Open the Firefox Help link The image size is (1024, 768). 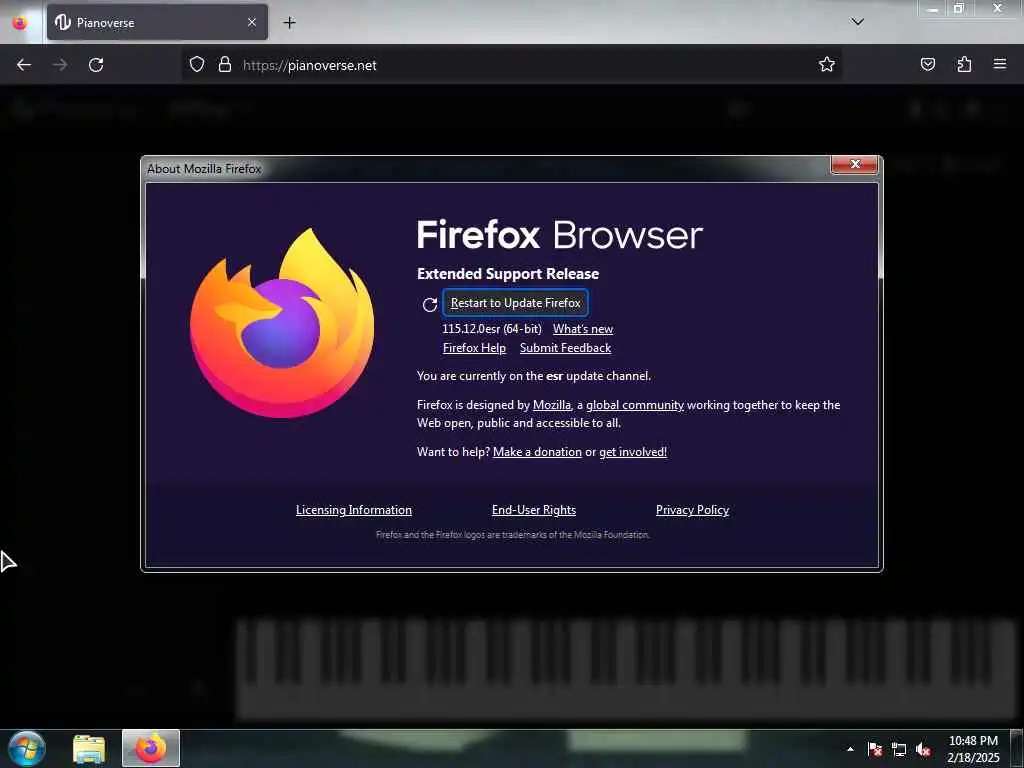pyautogui.click(x=474, y=348)
